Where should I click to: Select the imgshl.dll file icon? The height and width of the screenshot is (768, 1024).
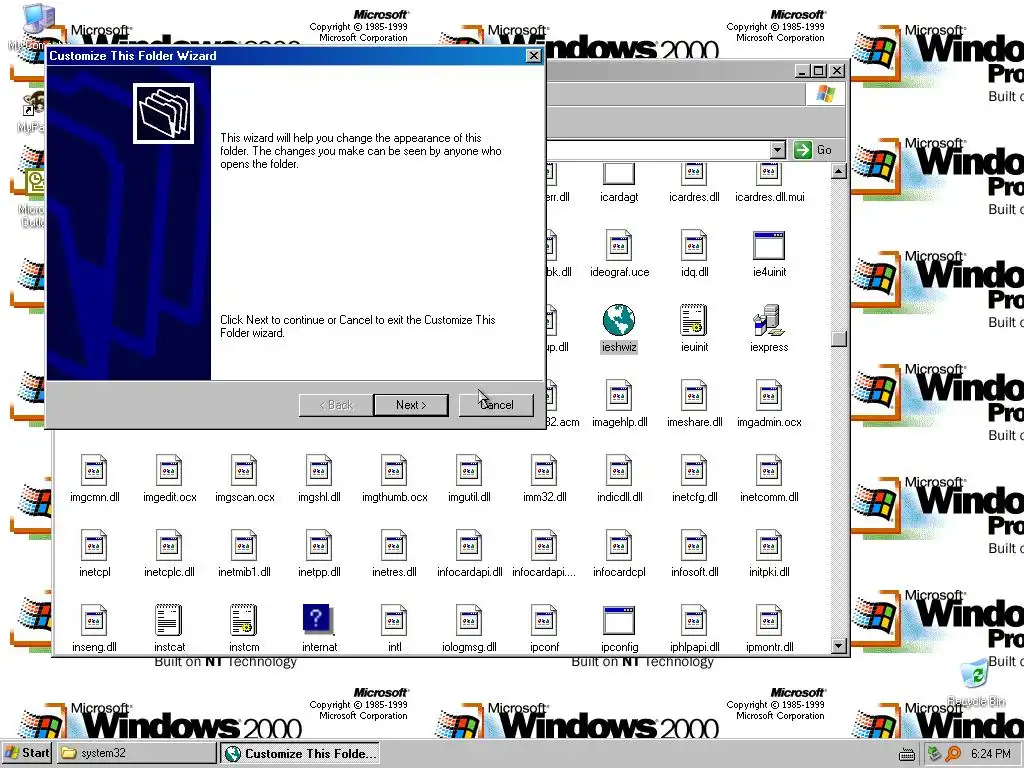pos(319,470)
